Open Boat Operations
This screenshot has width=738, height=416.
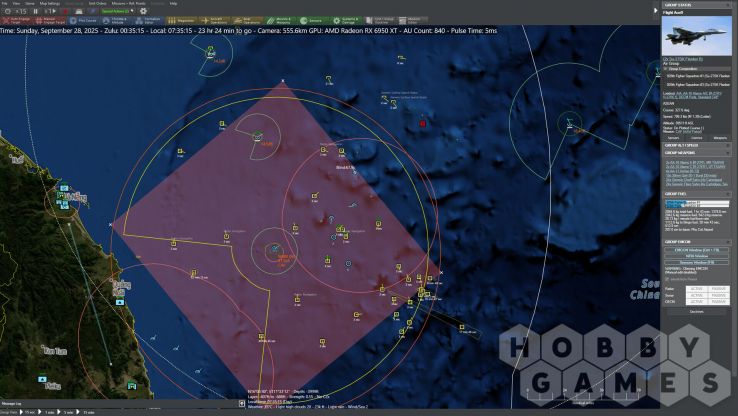247,21
